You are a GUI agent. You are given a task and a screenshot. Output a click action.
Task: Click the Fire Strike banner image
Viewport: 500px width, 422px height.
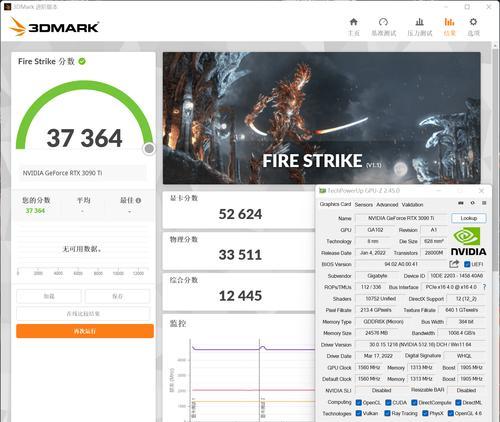(x=322, y=118)
